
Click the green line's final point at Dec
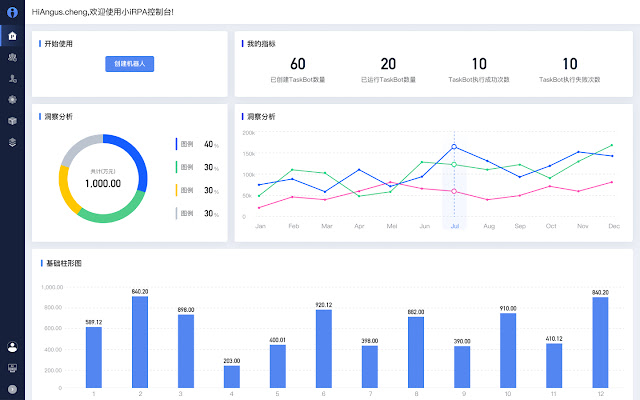(x=611, y=145)
